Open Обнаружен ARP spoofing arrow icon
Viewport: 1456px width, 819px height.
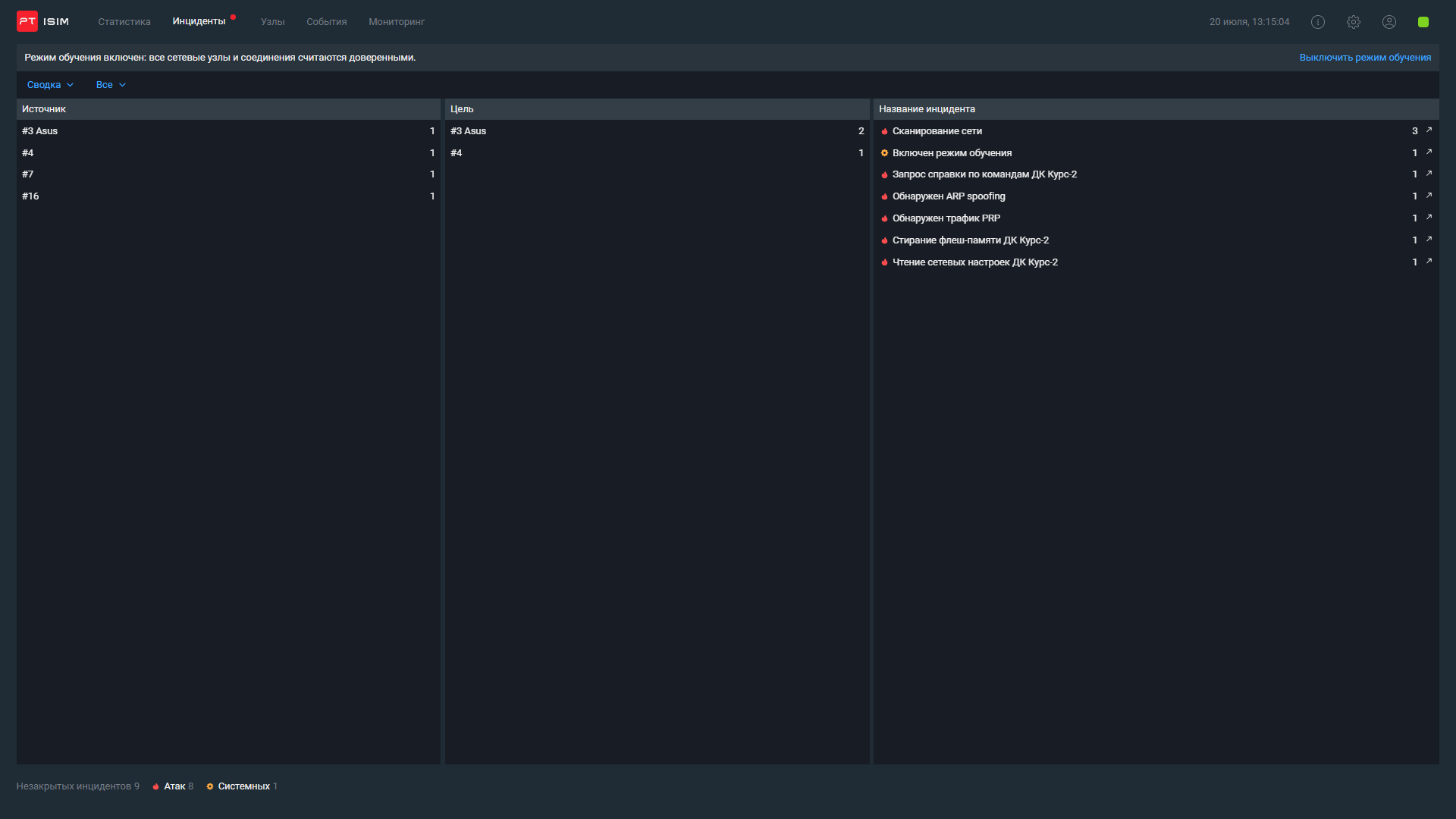[1429, 196]
